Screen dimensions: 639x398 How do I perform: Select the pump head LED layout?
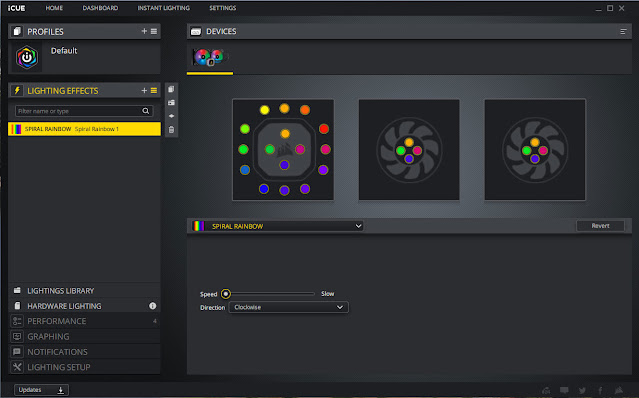click(283, 150)
